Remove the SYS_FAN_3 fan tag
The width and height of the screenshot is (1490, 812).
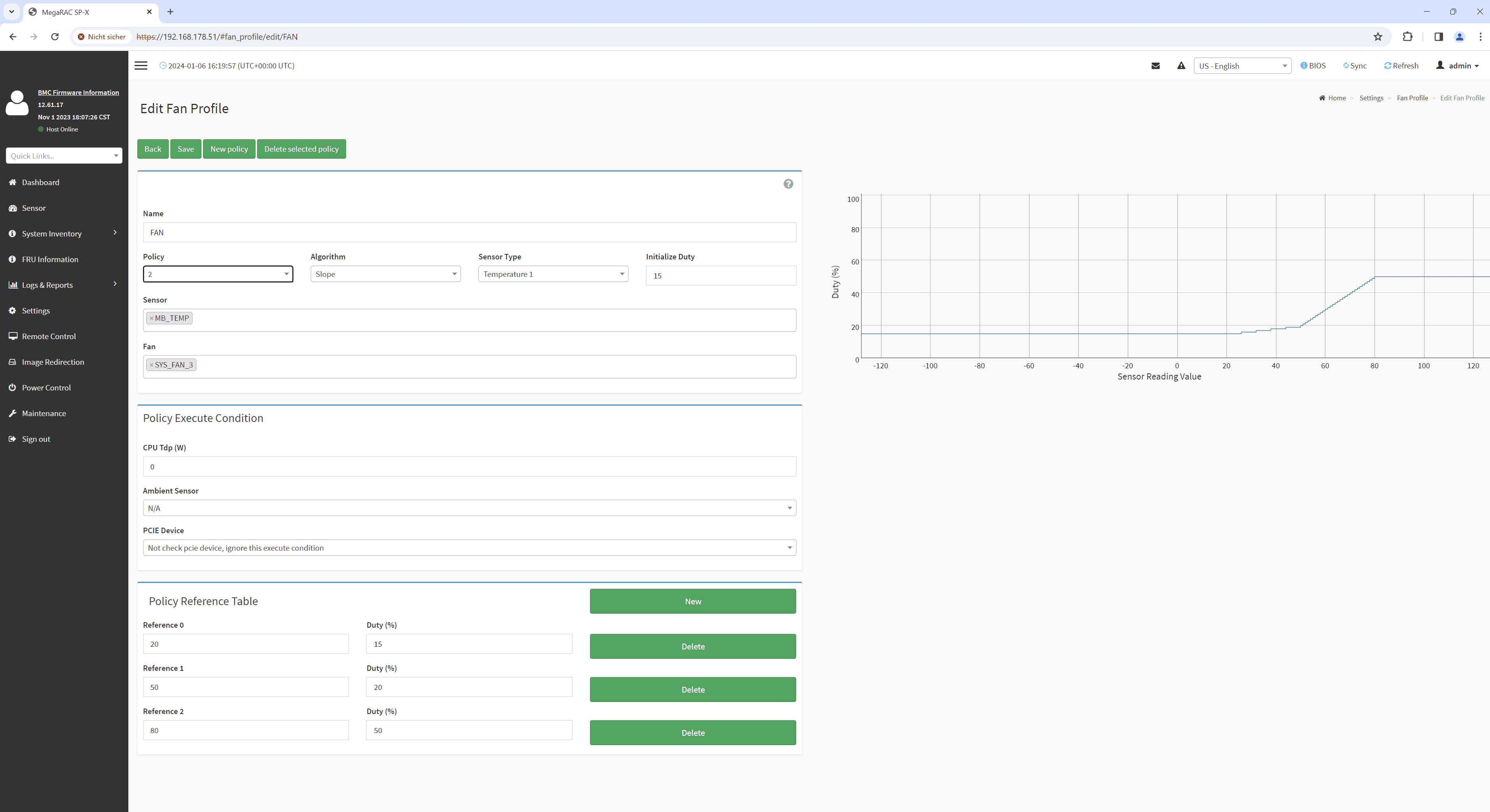point(152,365)
